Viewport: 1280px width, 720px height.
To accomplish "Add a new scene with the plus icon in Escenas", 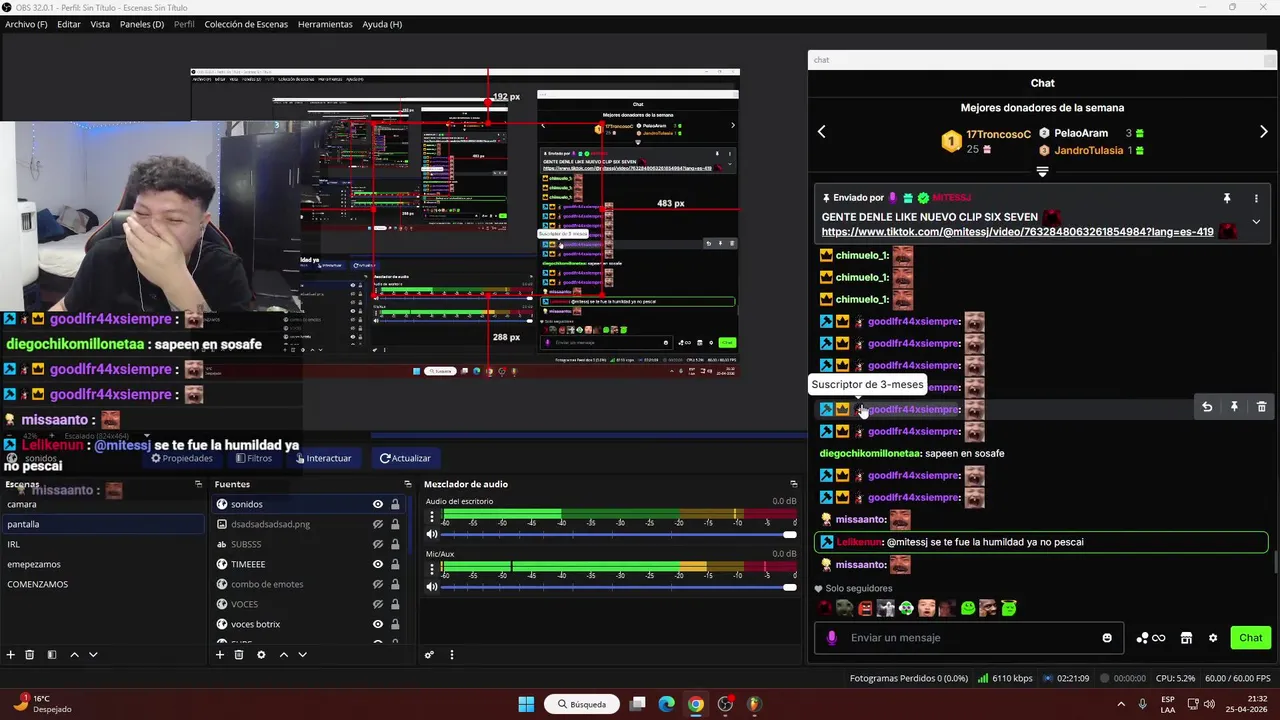I will [x=11, y=655].
